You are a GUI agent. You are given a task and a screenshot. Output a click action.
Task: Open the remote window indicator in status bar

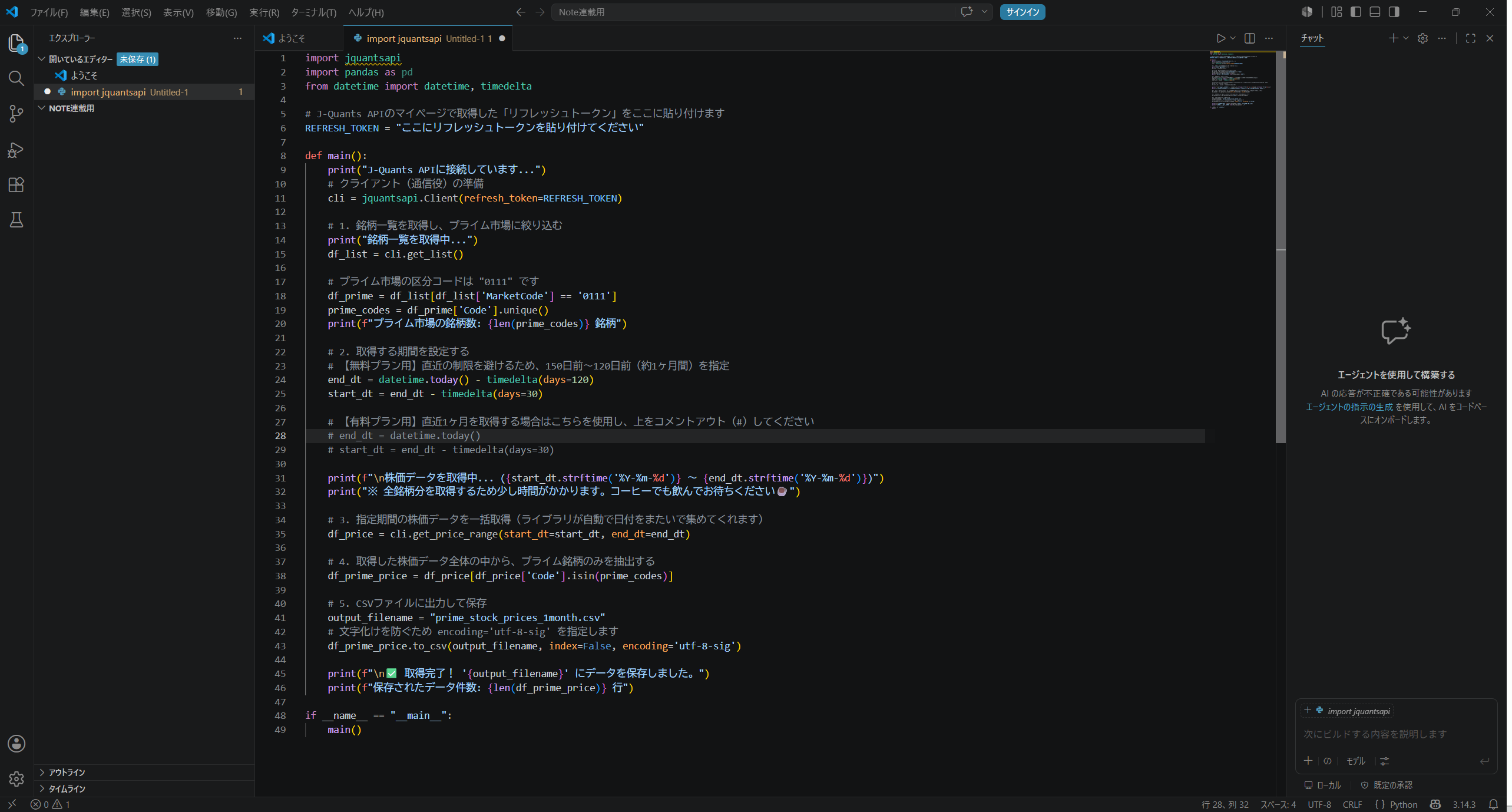click(x=12, y=804)
